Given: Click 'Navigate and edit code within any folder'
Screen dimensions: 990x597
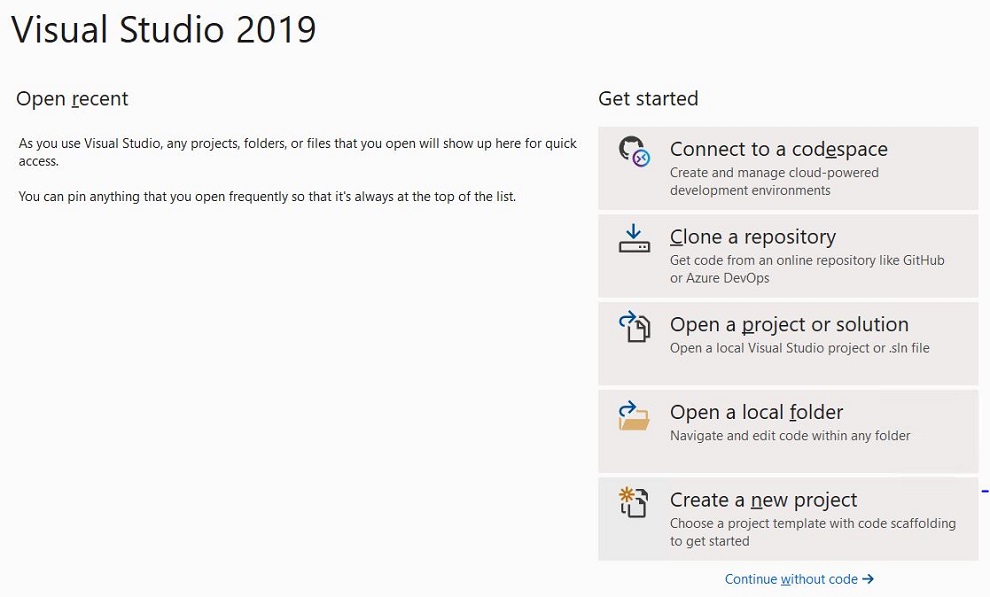Looking at the screenshot, I should pyautogui.click(x=790, y=435).
